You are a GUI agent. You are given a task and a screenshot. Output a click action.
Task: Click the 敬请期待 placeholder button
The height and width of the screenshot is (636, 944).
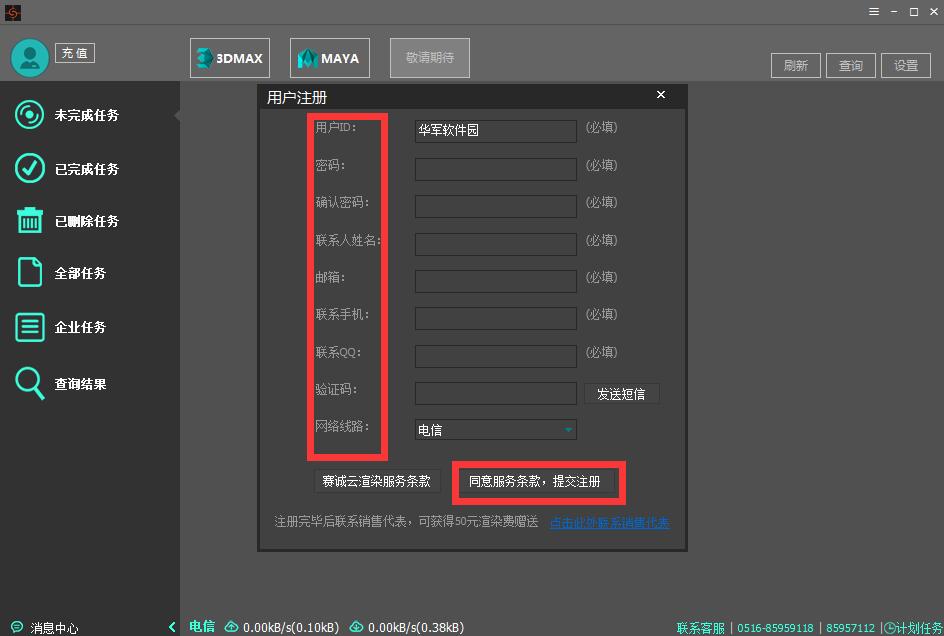click(430, 58)
